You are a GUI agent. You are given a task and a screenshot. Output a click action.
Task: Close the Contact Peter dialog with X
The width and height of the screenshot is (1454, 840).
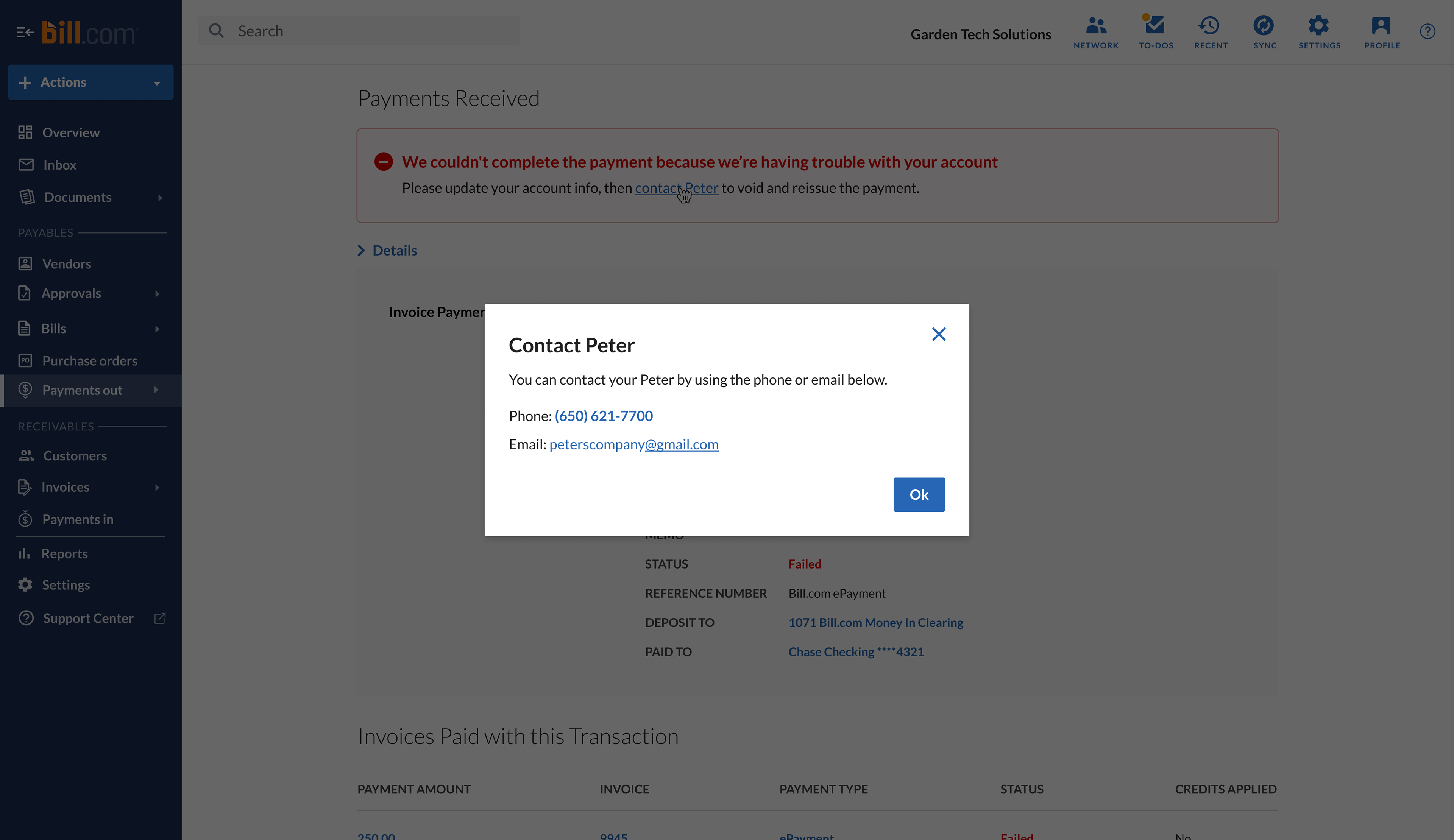click(x=939, y=334)
